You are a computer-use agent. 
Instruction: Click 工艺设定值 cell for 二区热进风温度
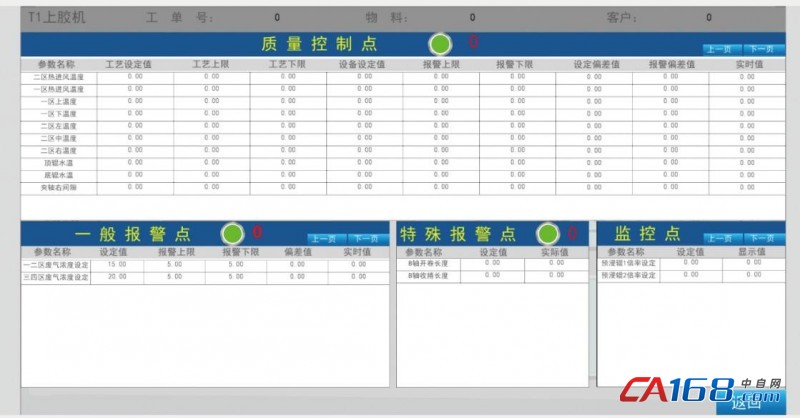point(135,76)
